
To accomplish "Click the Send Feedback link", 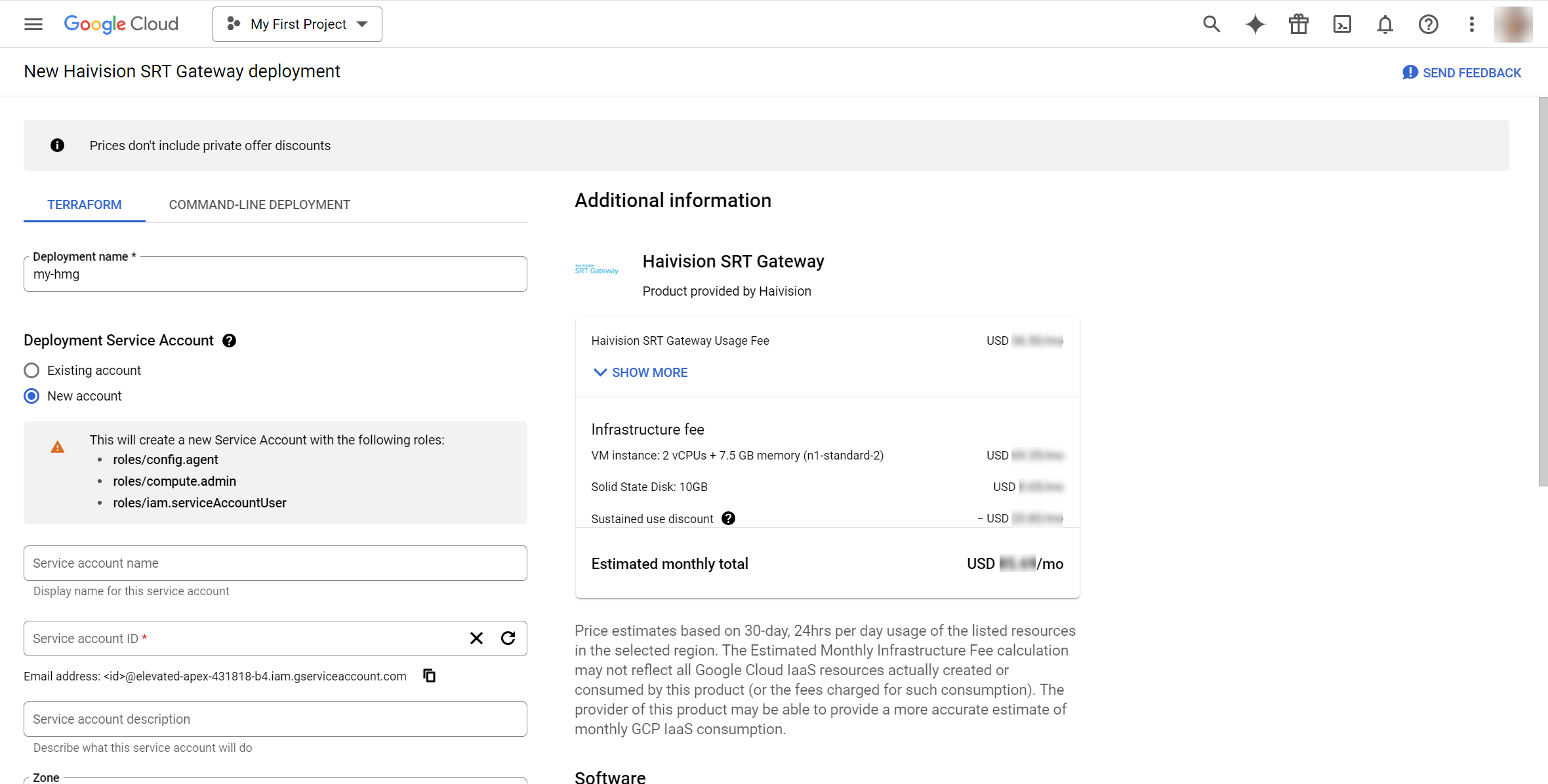I will (1461, 73).
